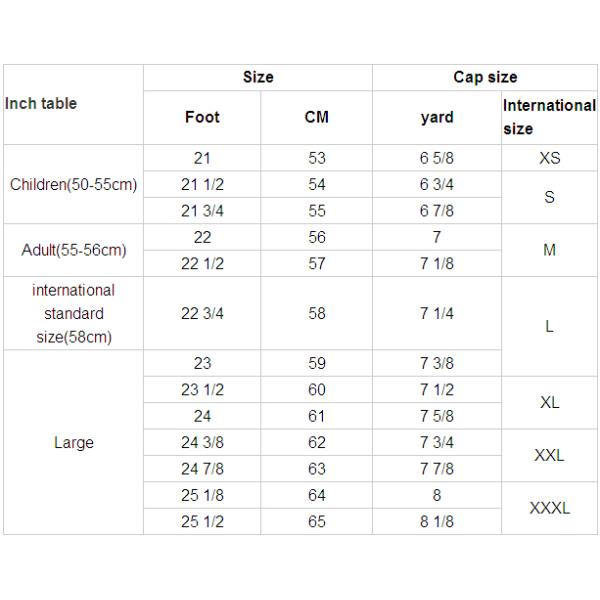The image size is (600, 600).
Task: Select the "22 3/4" foot cell
Action: coord(202,313)
